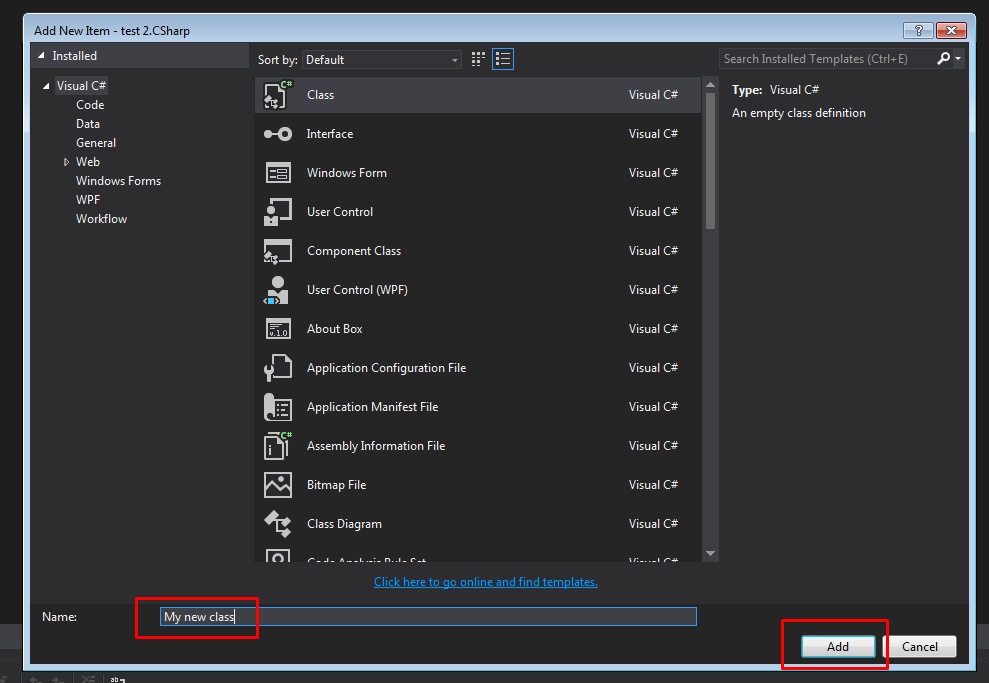Collapse the Visual C# tree node
This screenshot has height=683, width=989.
pos(46,86)
